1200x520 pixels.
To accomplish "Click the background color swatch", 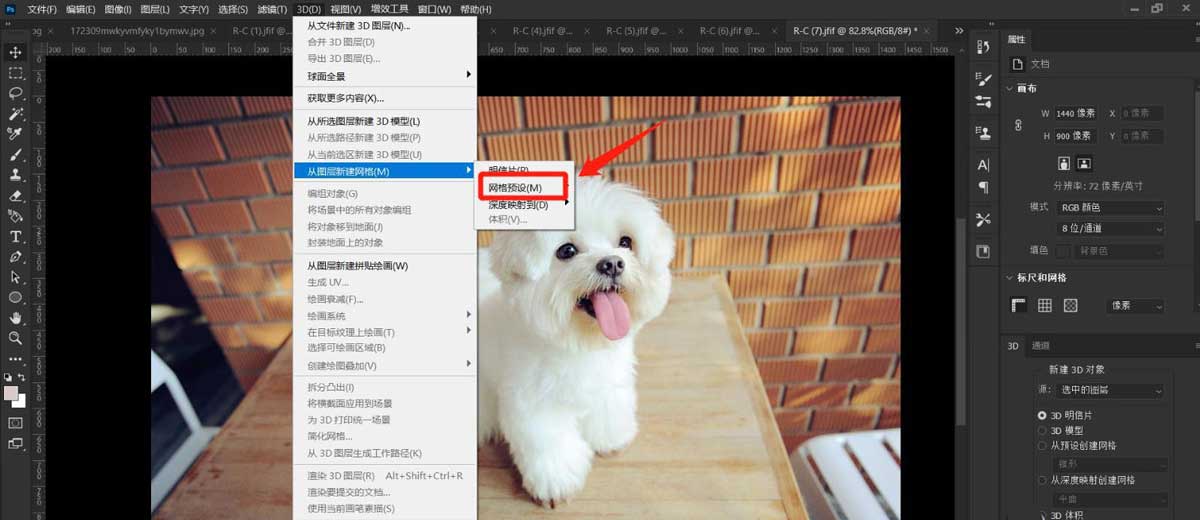I will (20, 401).
